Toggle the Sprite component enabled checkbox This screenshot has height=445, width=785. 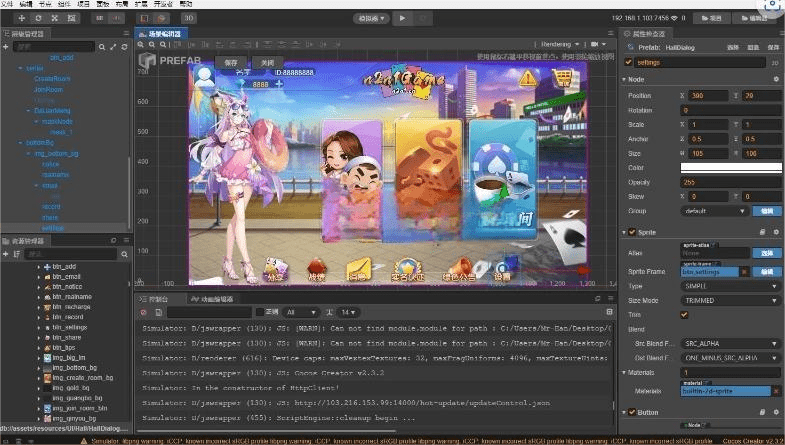coord(632,232)
